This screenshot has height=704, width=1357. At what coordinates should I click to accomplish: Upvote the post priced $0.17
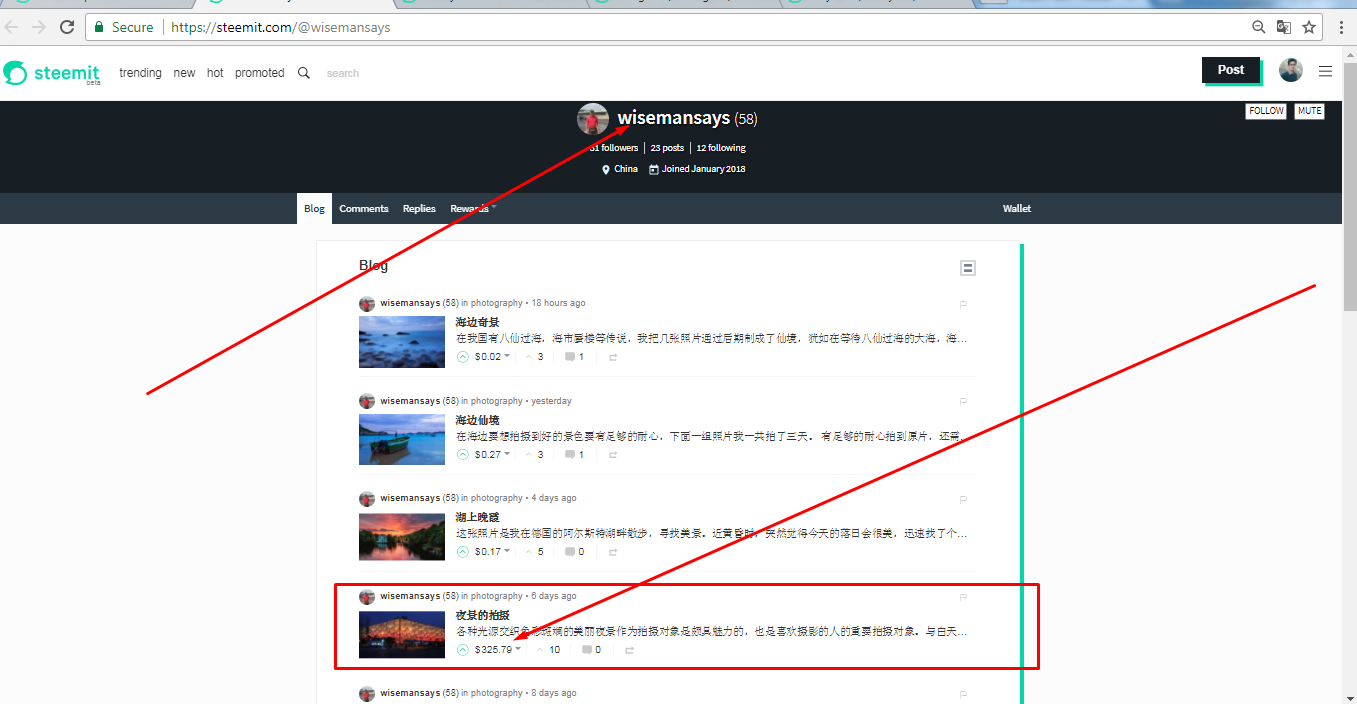pos(463,552)
